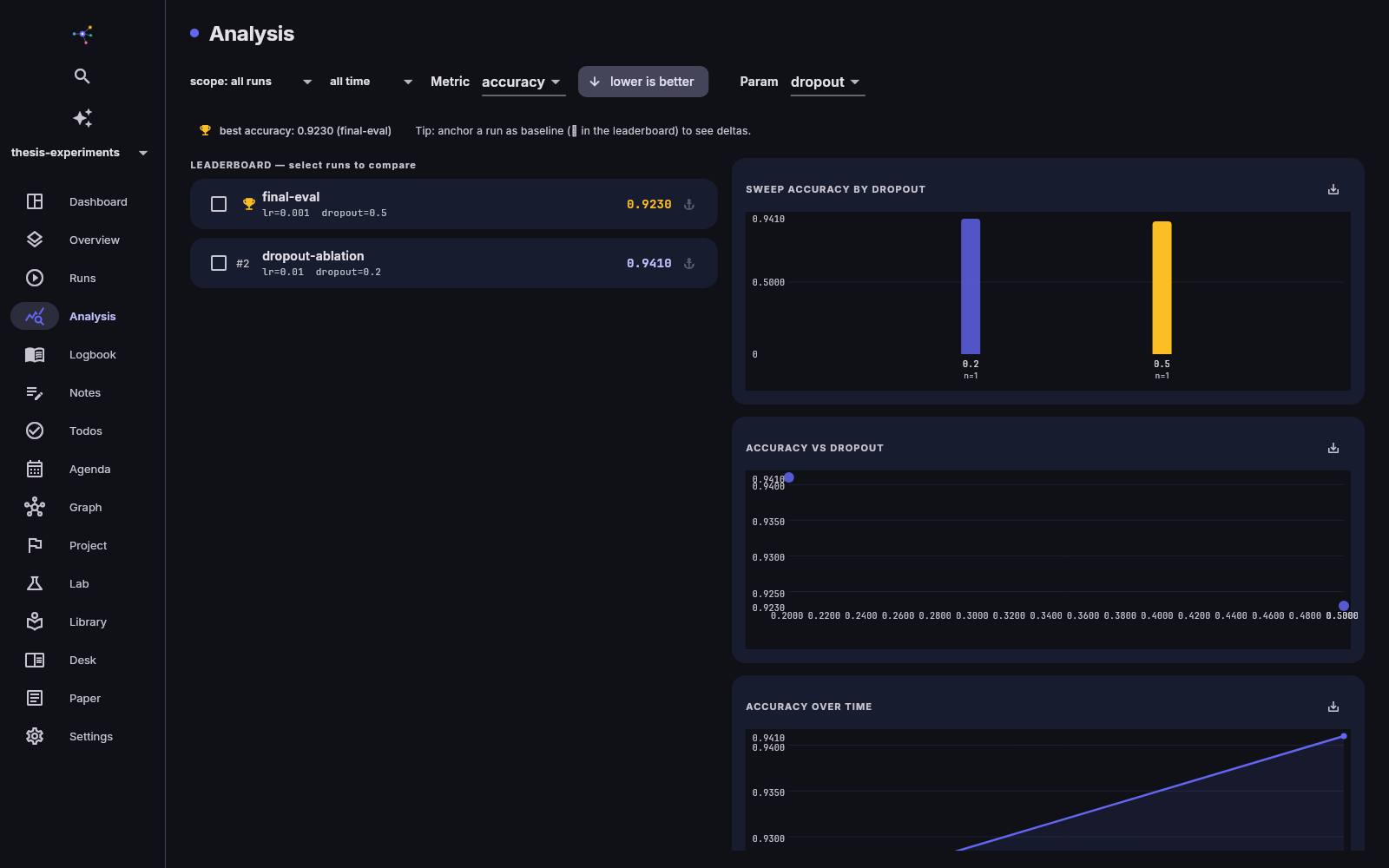Screen dimensions: 1389x868
Task: Download the Accuracy Over Time chart
Action: pyautogui.click(x=1333, y=707)
